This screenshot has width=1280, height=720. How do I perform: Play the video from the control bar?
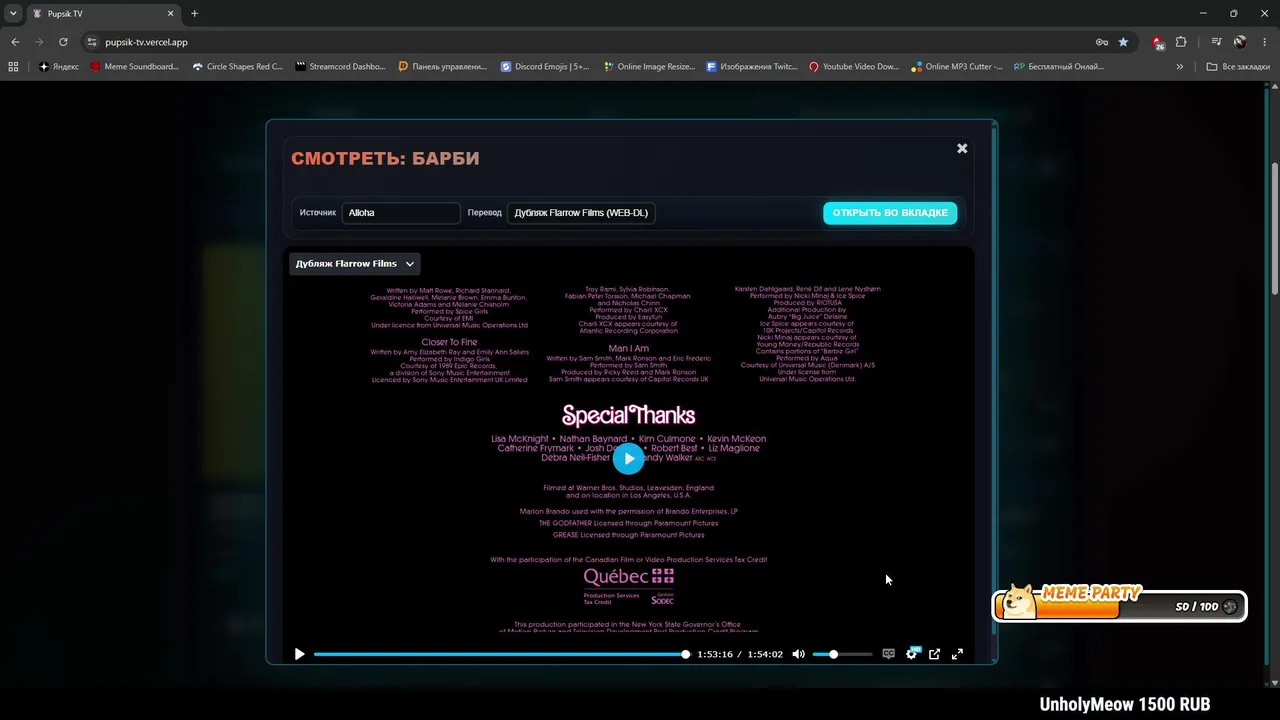299,654
